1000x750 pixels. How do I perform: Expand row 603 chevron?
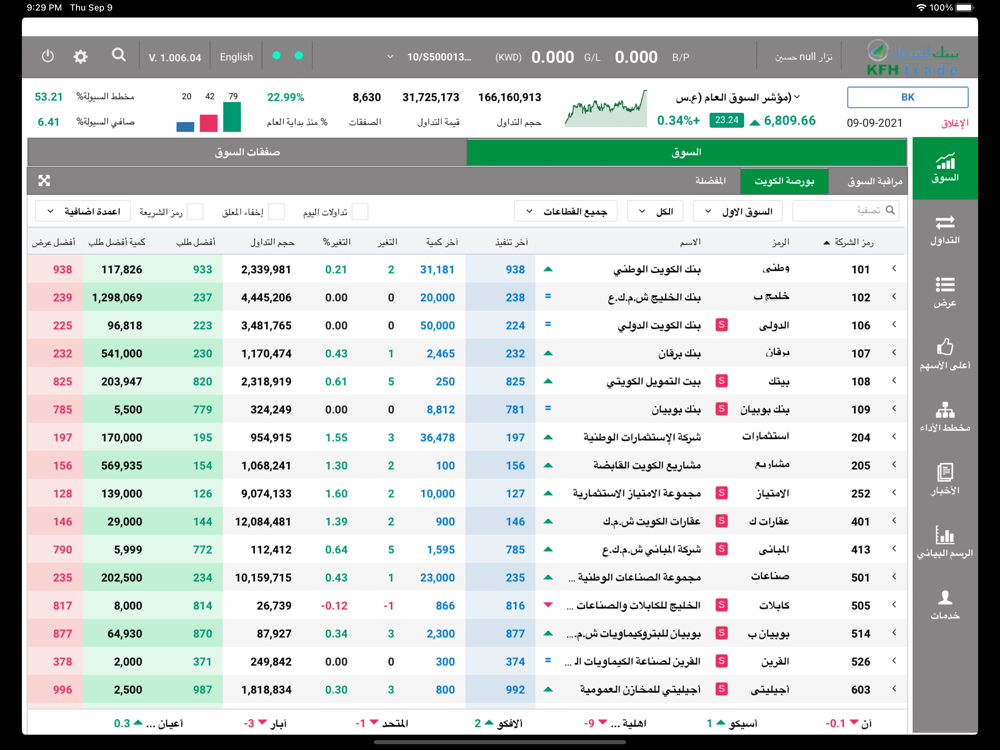[x=894, y=689]
